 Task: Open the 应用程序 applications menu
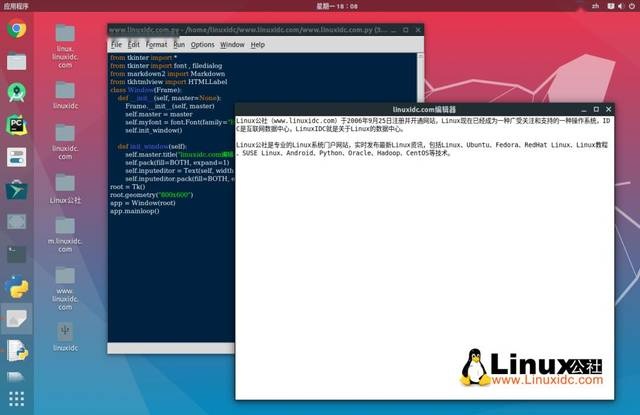click(x=16, y=6)
